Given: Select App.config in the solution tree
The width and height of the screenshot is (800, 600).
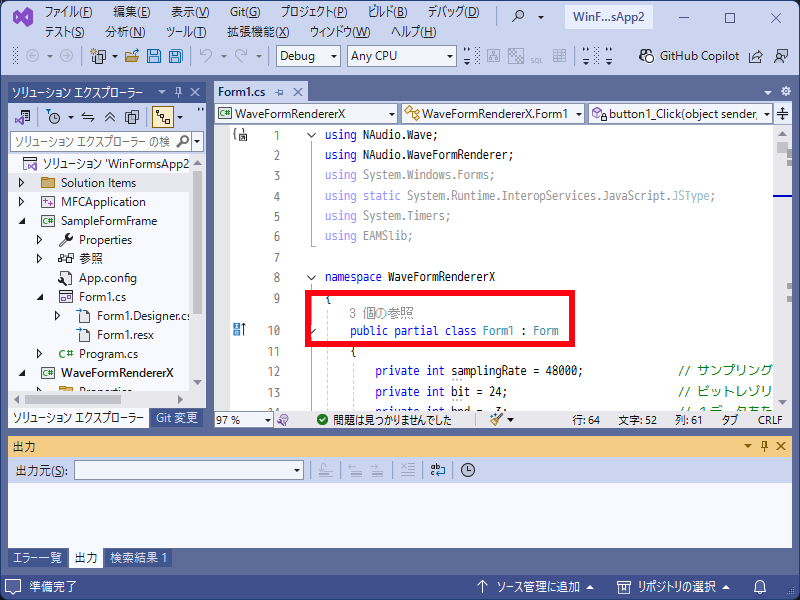Looking at the screenshot, I should (108, 278).
